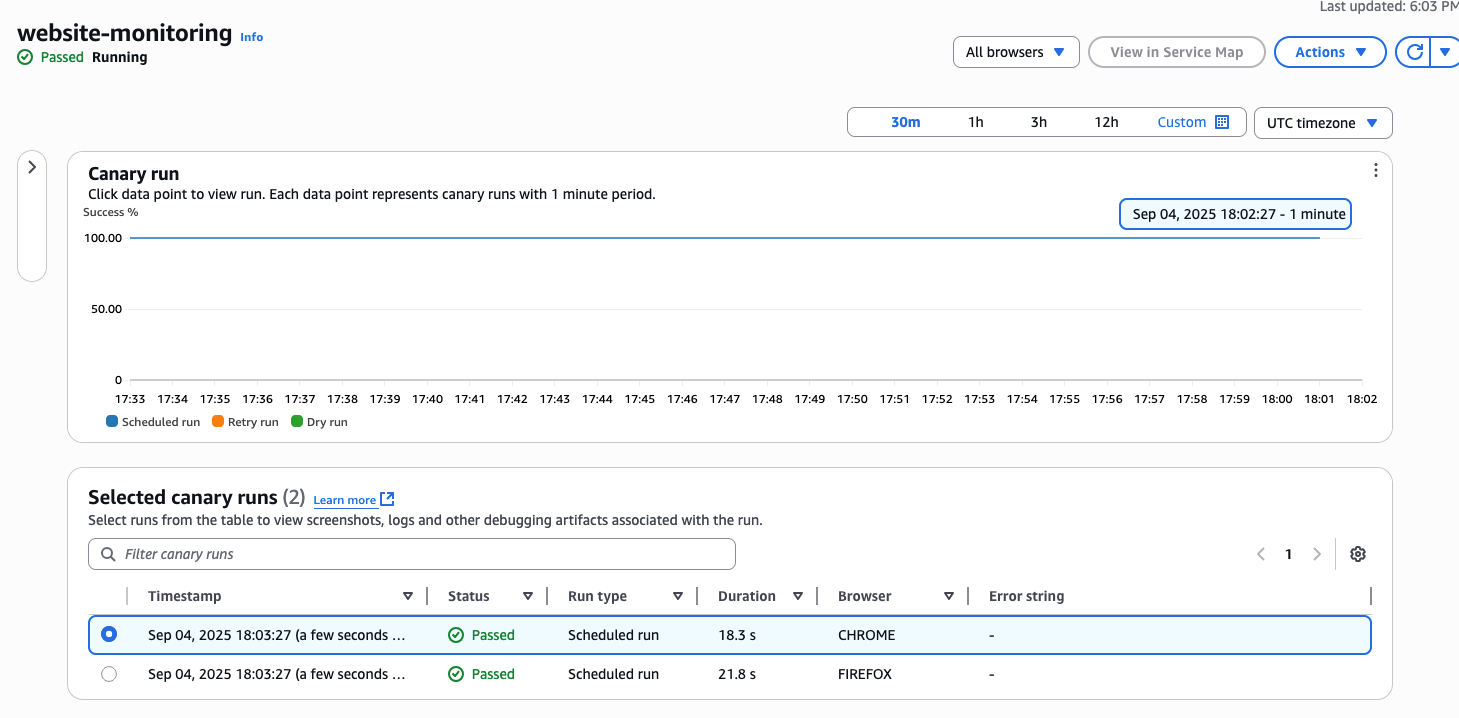Open the table settings gear icon

(1357, 554)
